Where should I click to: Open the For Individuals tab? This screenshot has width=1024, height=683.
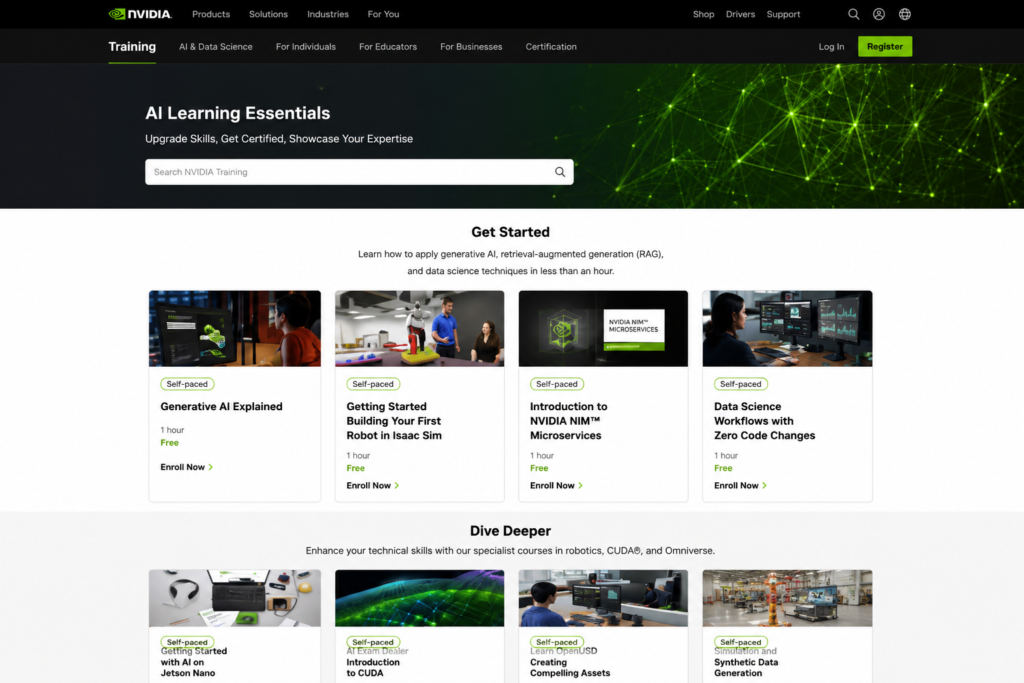coord(306,46)
